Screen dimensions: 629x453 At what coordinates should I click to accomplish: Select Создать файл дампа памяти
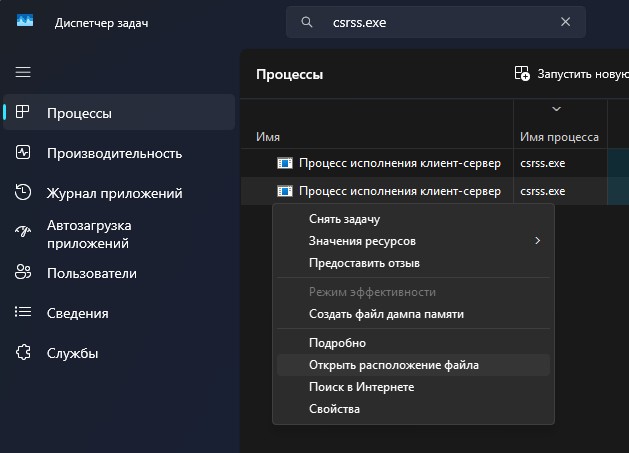point(413,314)
